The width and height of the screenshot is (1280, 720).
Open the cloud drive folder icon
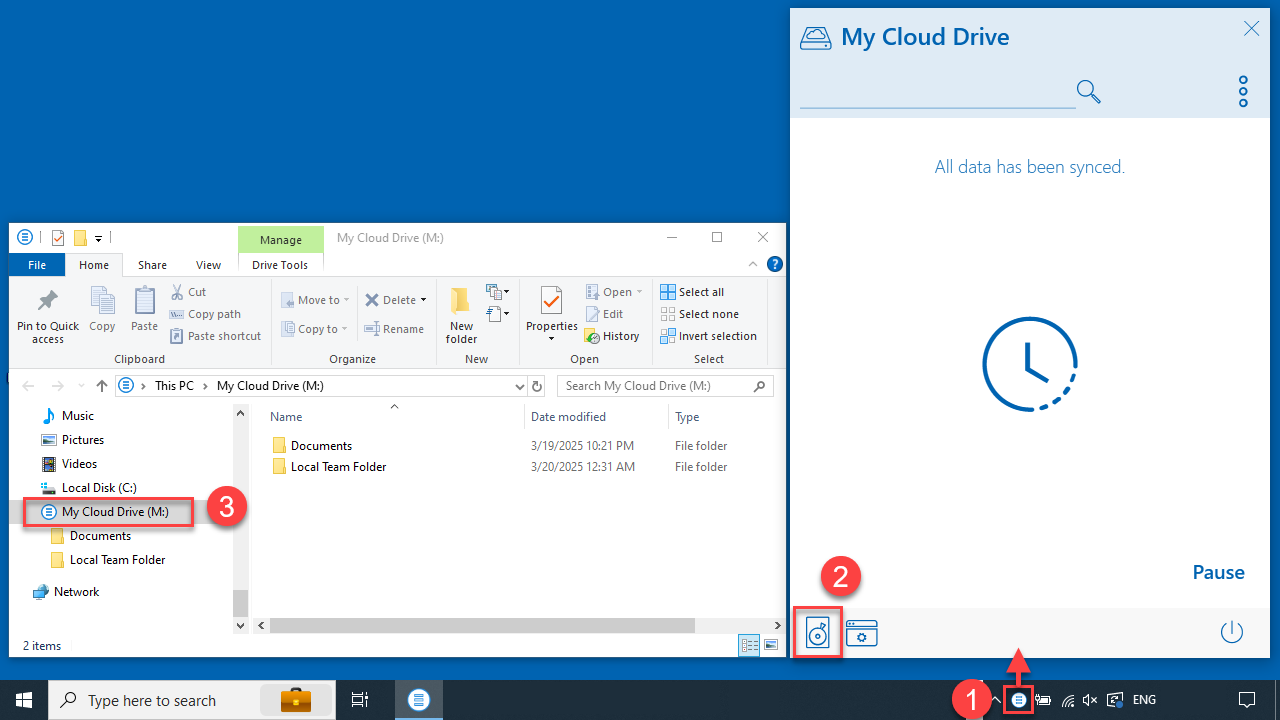pyautogui.click(x=818, y=633)
